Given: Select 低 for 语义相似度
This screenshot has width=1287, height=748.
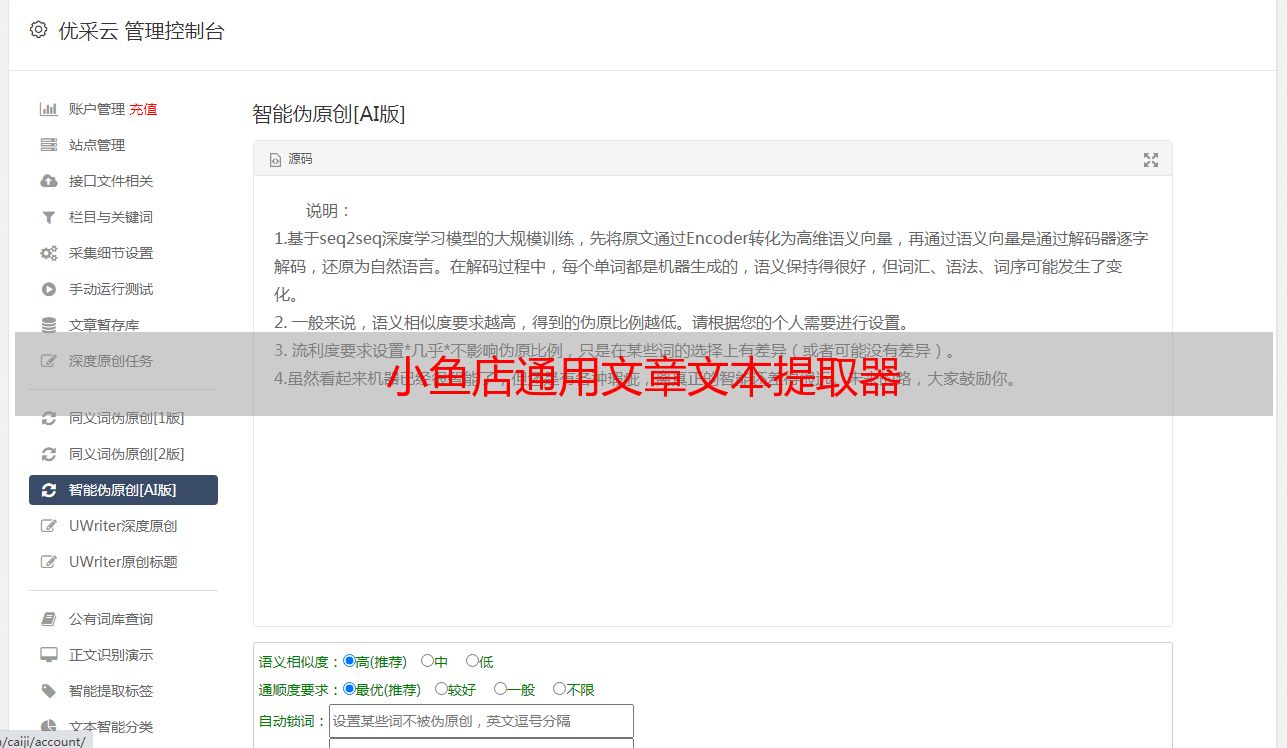Looking at the screenshot, I should click(472, 661).
